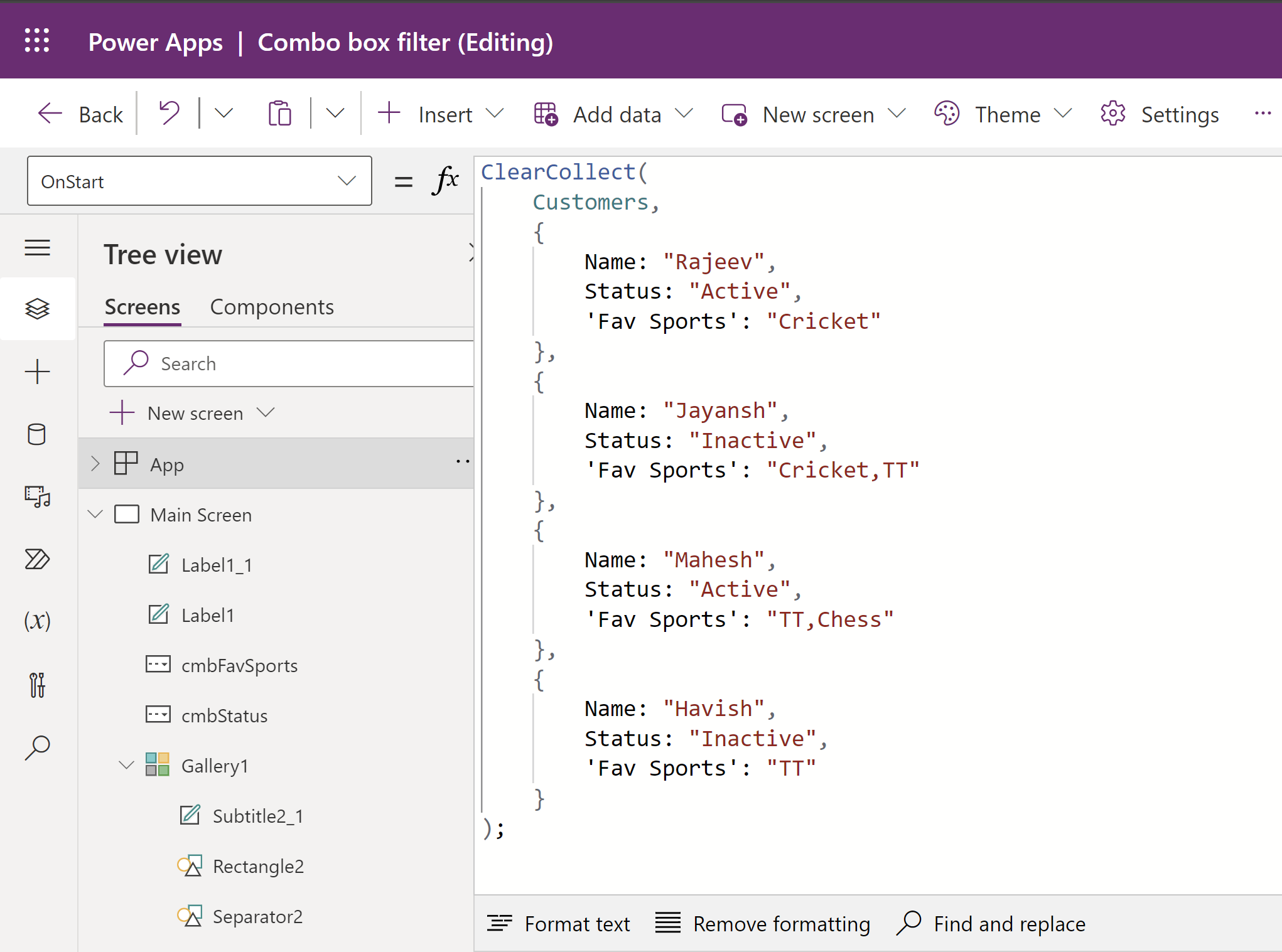Toggle the hamburger menu in left rail
Image resolution: width=1282 pixels, height=952 pixels.
(37, 248)
